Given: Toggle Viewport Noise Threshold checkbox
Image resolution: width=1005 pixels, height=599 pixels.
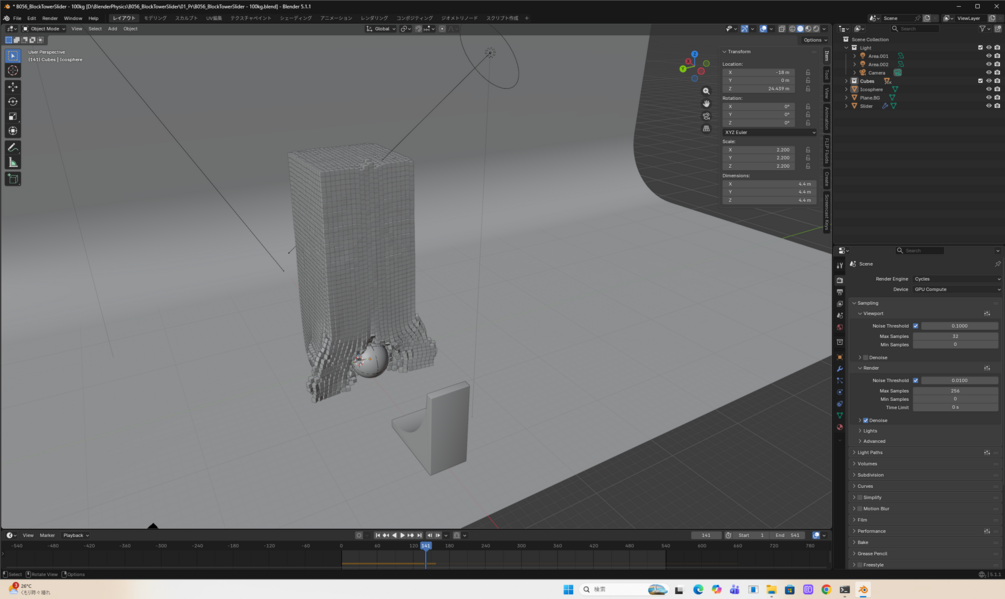Looking at the screenshot, I should point(915,326).
